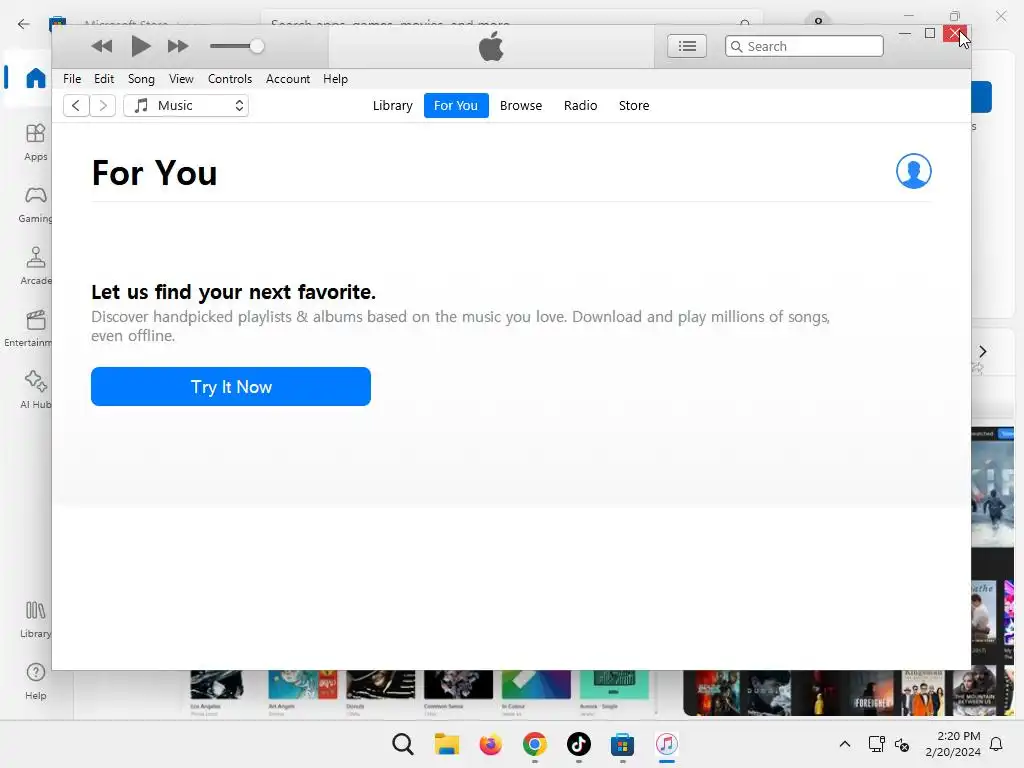
Task: Click the muted volume tray icon
Action: [902, 744]
